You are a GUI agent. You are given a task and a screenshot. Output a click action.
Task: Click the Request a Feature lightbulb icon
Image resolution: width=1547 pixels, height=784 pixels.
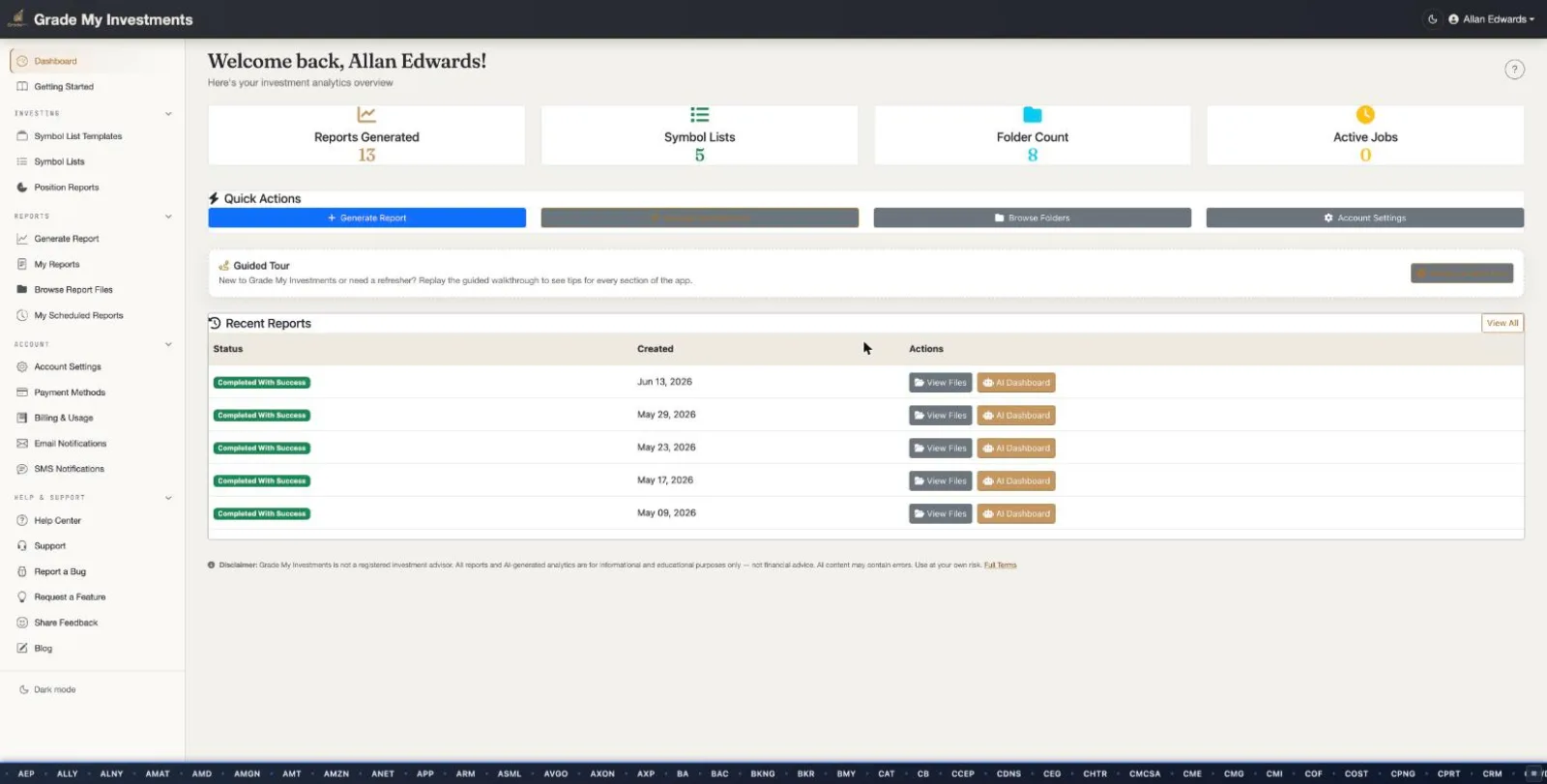[22, 597]
